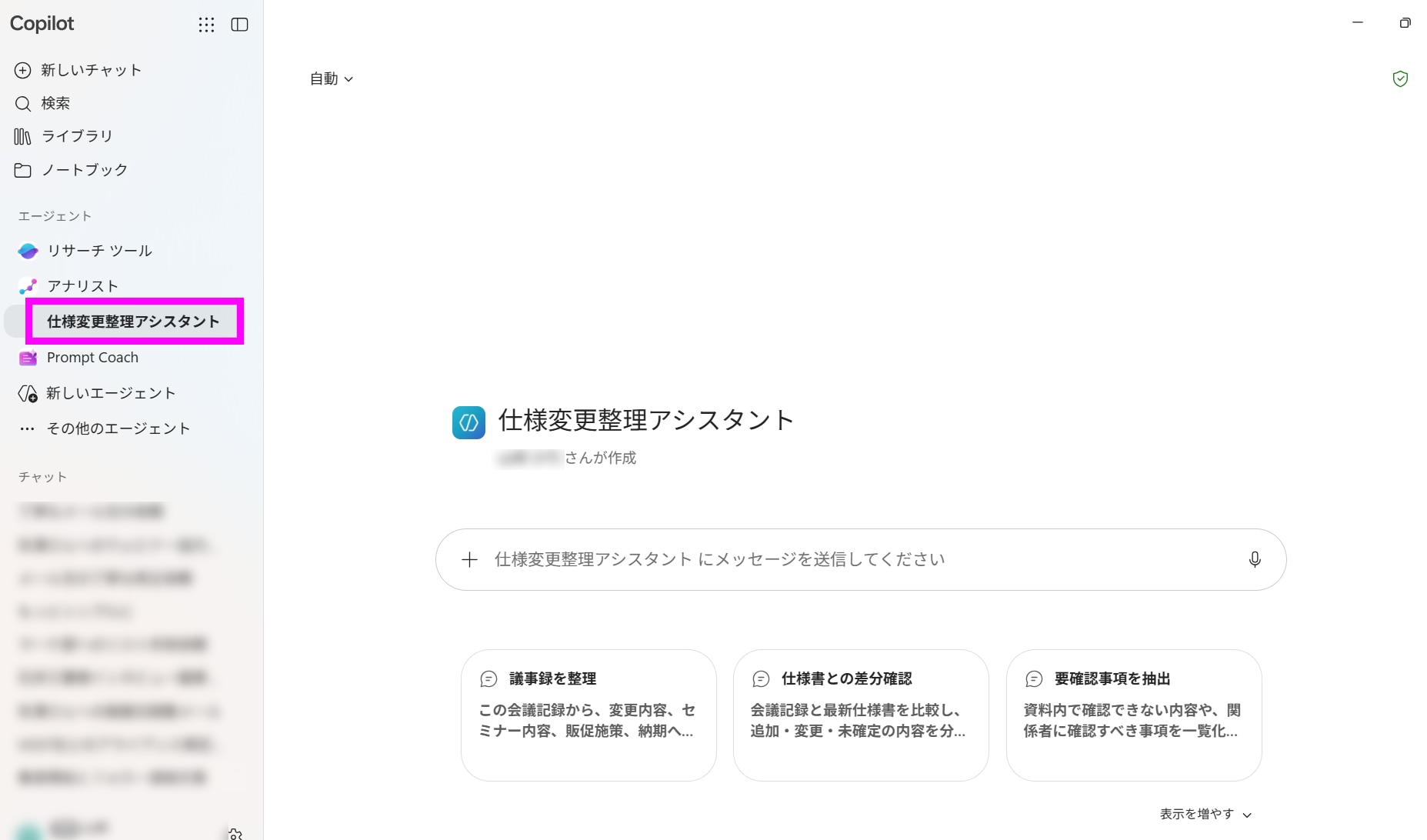The image size is (1427, 840).
Task: Show その他のエージェント list
Action: point(118,428)
